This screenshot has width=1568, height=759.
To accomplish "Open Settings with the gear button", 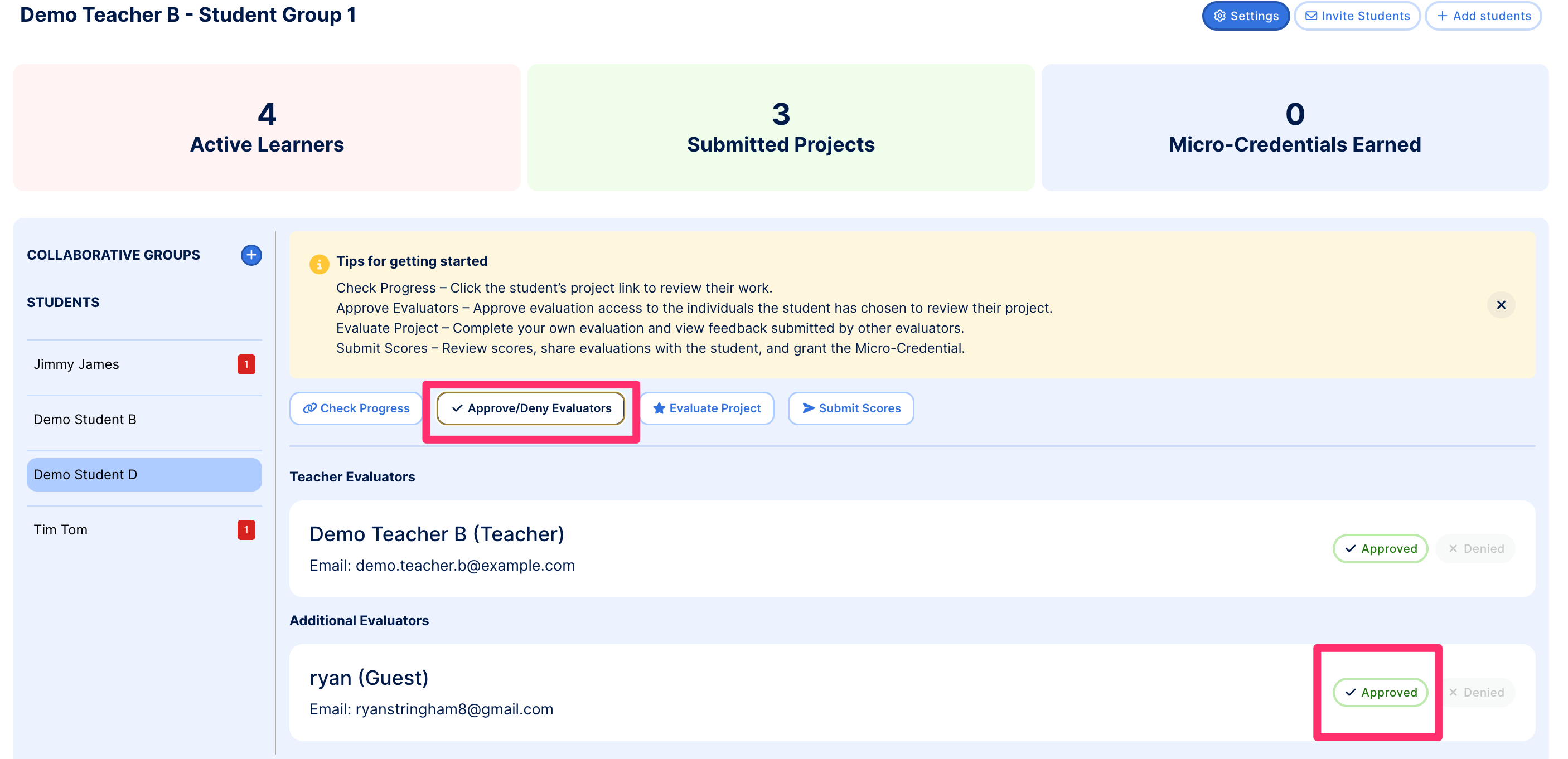I will pos(1245,16).
